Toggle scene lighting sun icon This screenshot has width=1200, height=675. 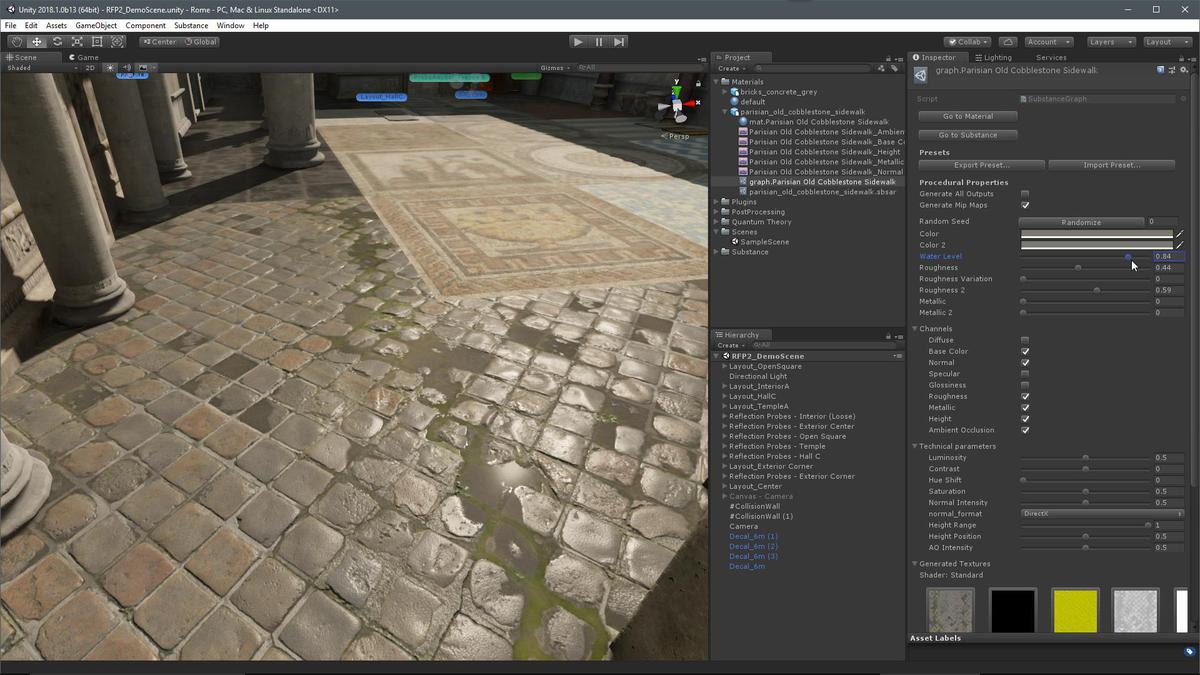point(111,68)
